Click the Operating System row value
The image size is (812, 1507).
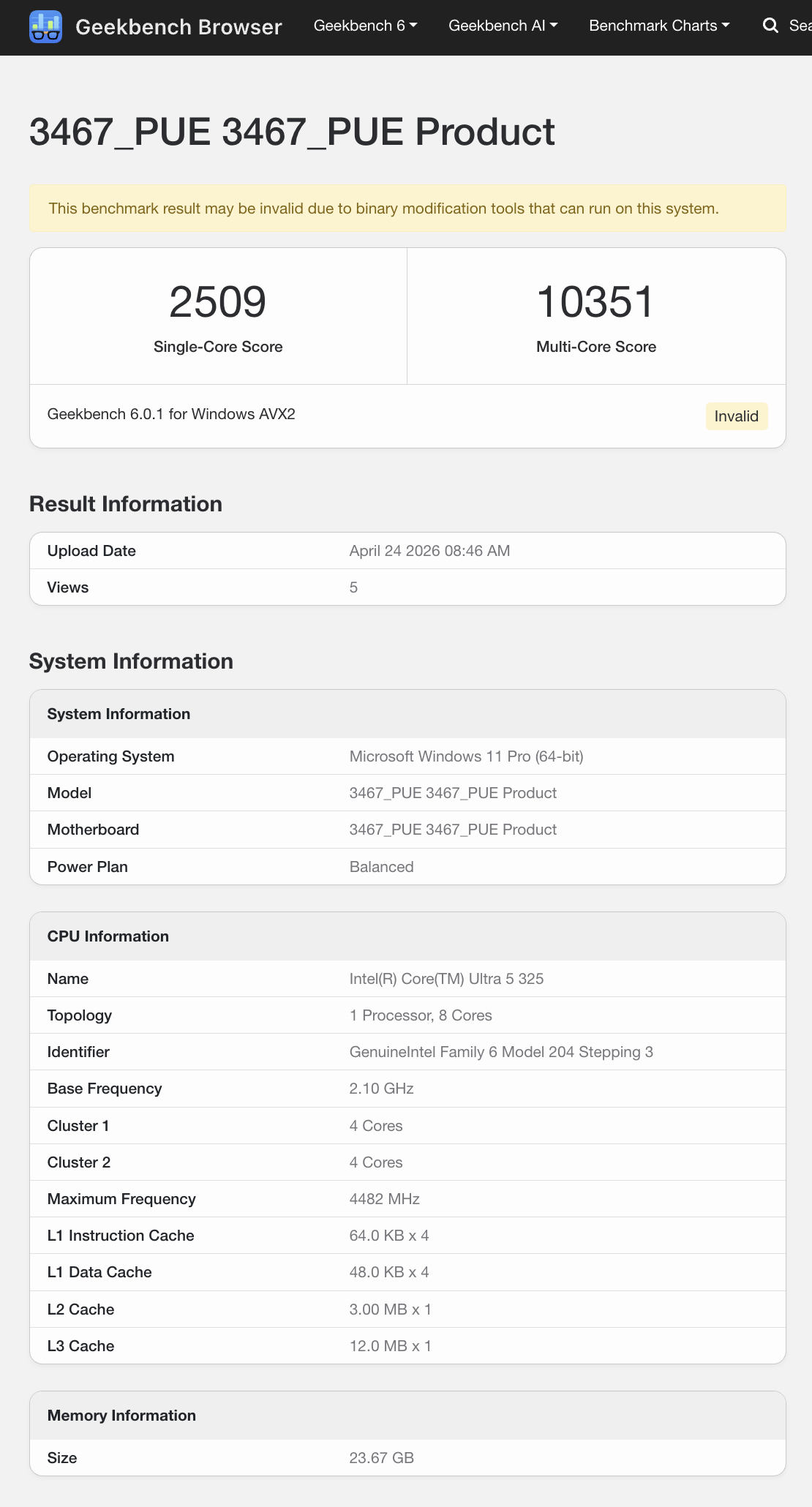[x=466, y=756]
